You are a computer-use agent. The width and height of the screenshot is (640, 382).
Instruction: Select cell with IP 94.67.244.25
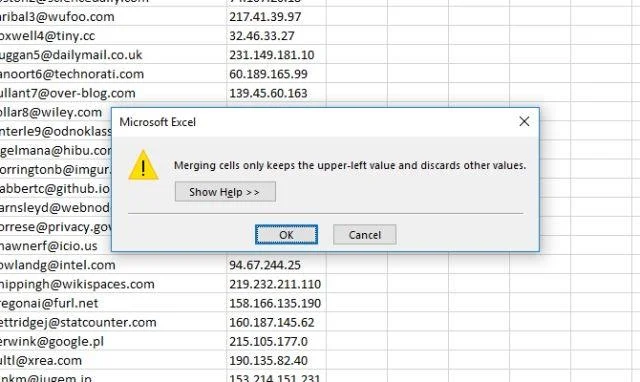276,265
